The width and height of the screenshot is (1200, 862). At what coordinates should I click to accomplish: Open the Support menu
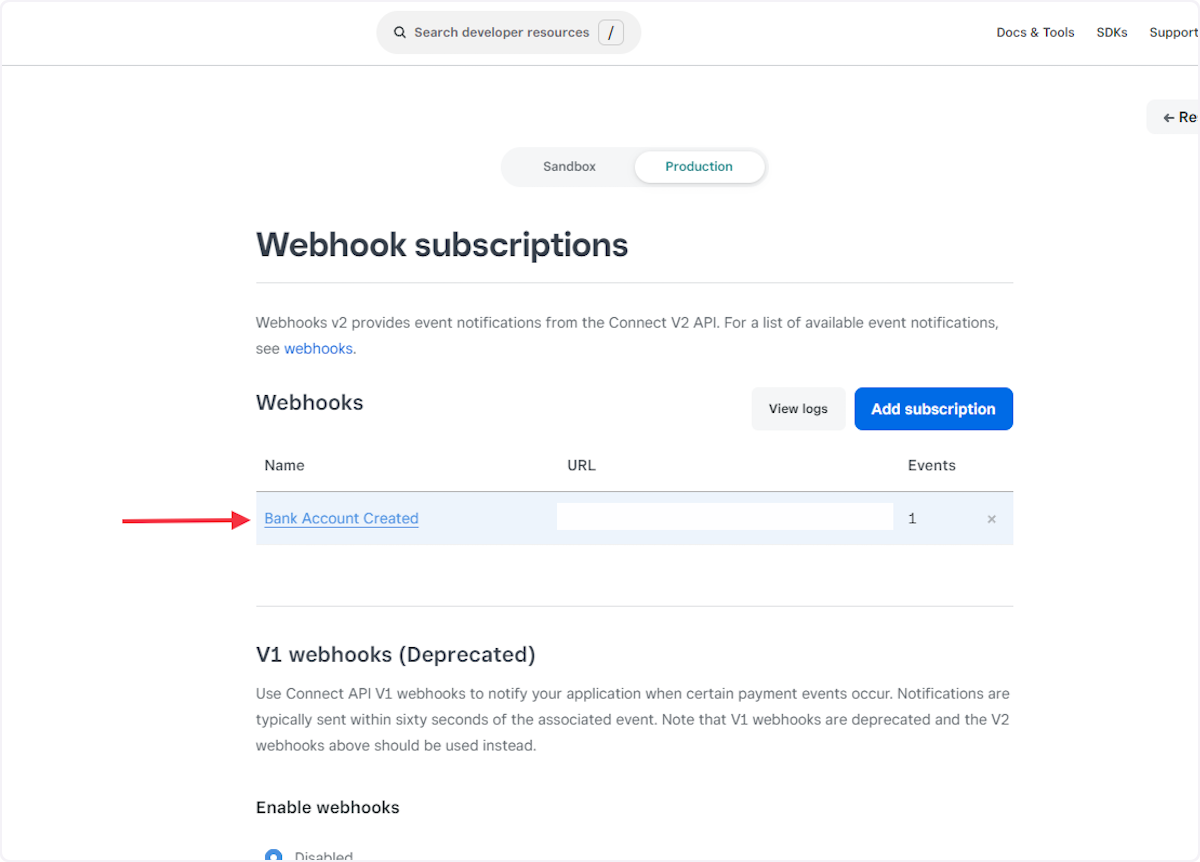click(x=1173, y=32)
